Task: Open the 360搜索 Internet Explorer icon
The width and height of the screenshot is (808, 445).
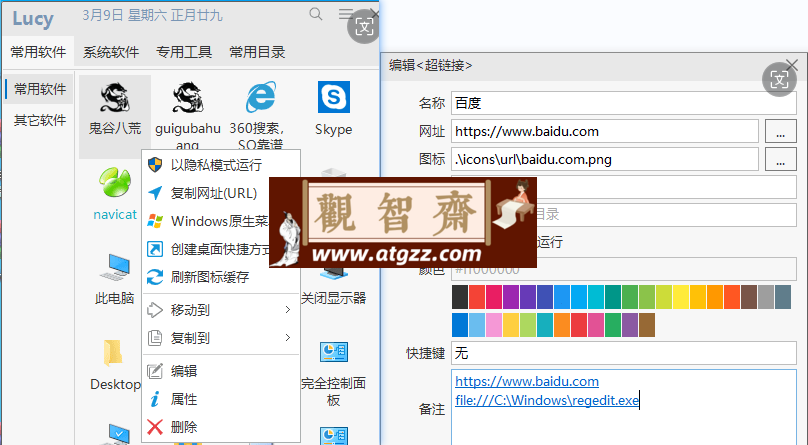Action: [261, 97]
